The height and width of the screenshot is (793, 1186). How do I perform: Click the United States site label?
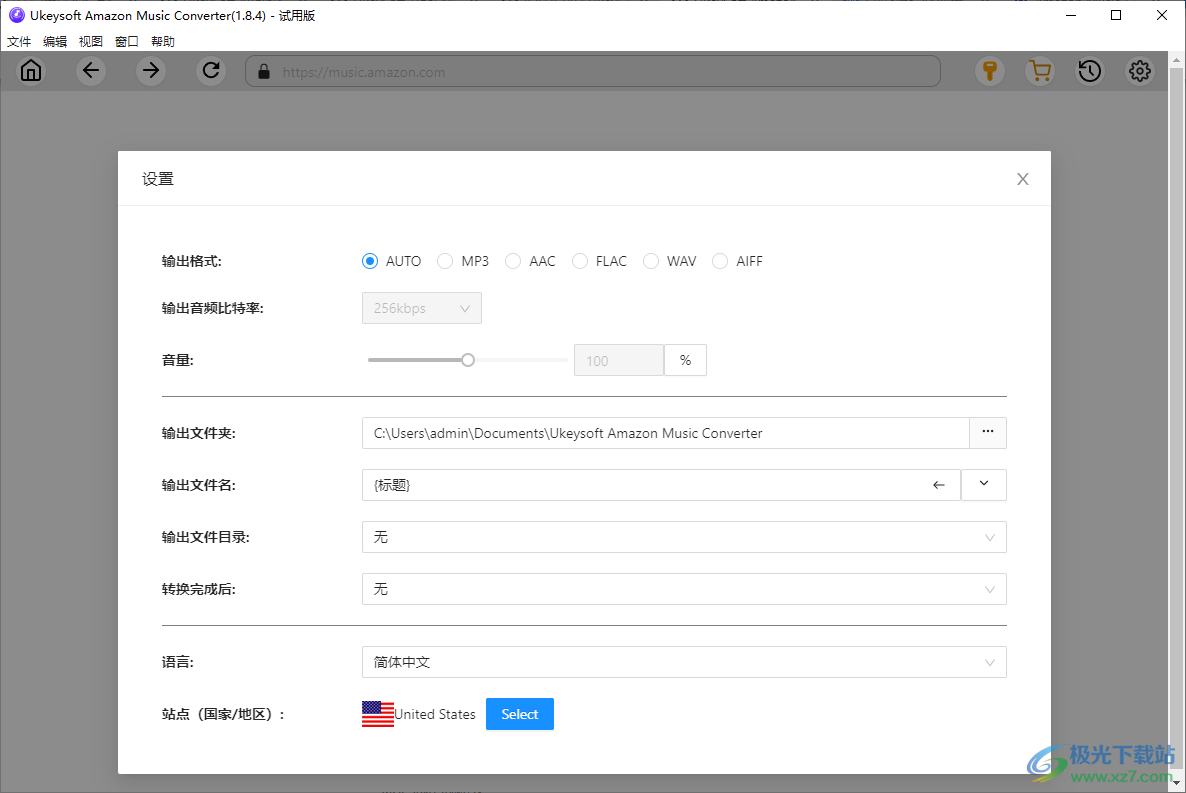[435, 714]
